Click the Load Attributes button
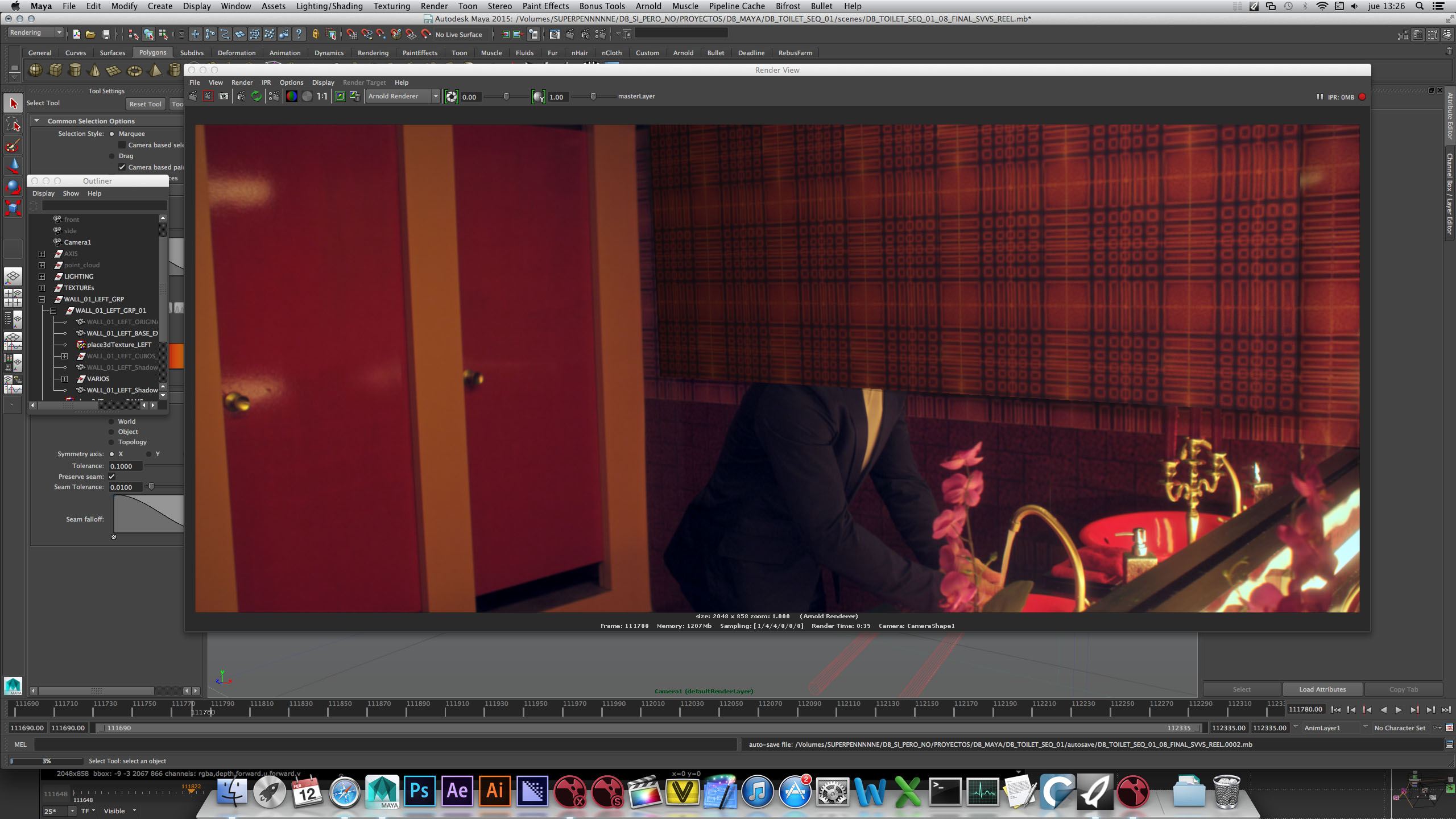 1322,689
